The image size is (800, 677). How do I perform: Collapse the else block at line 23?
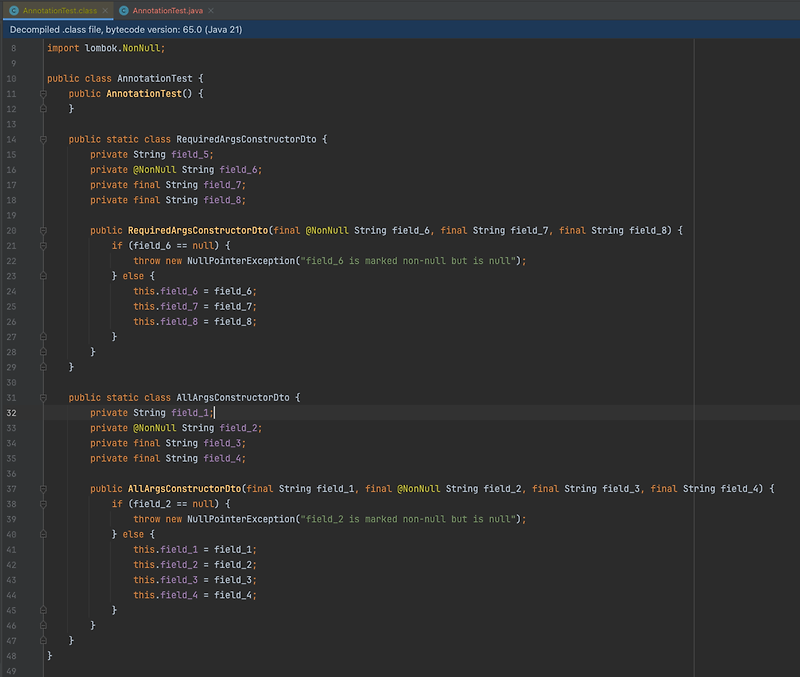coord(43,276)
